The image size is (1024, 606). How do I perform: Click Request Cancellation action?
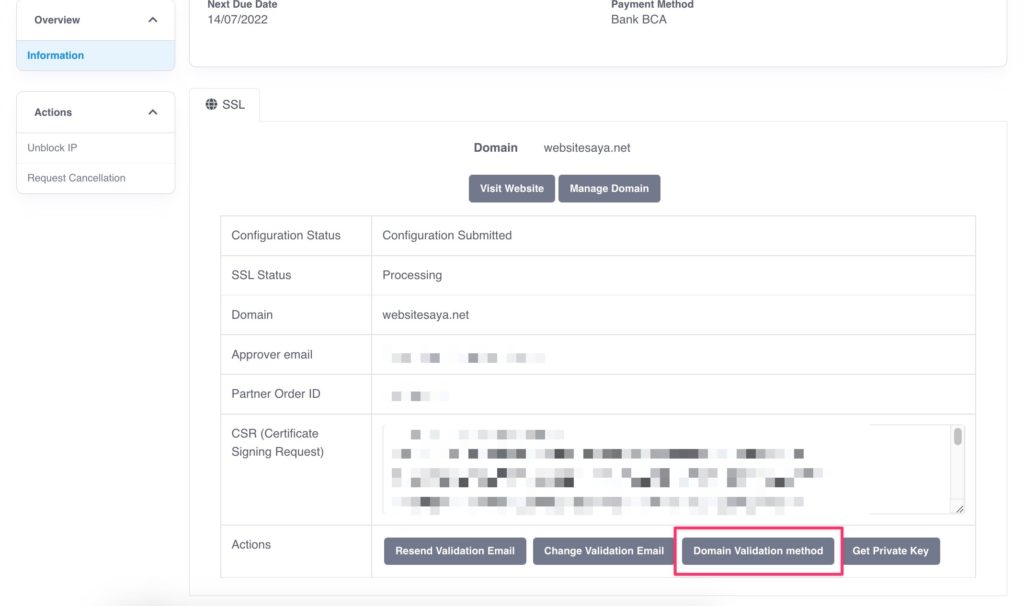[76, 176]
